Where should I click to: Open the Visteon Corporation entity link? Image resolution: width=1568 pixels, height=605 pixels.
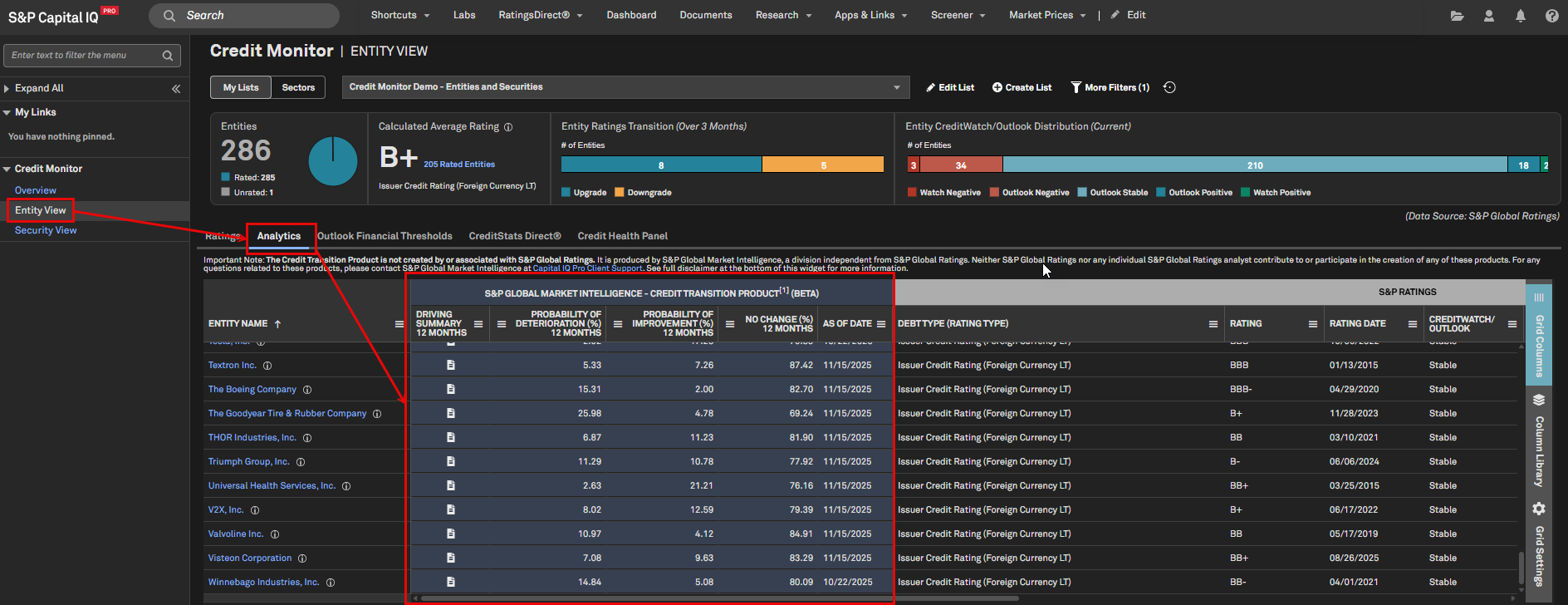250,558
